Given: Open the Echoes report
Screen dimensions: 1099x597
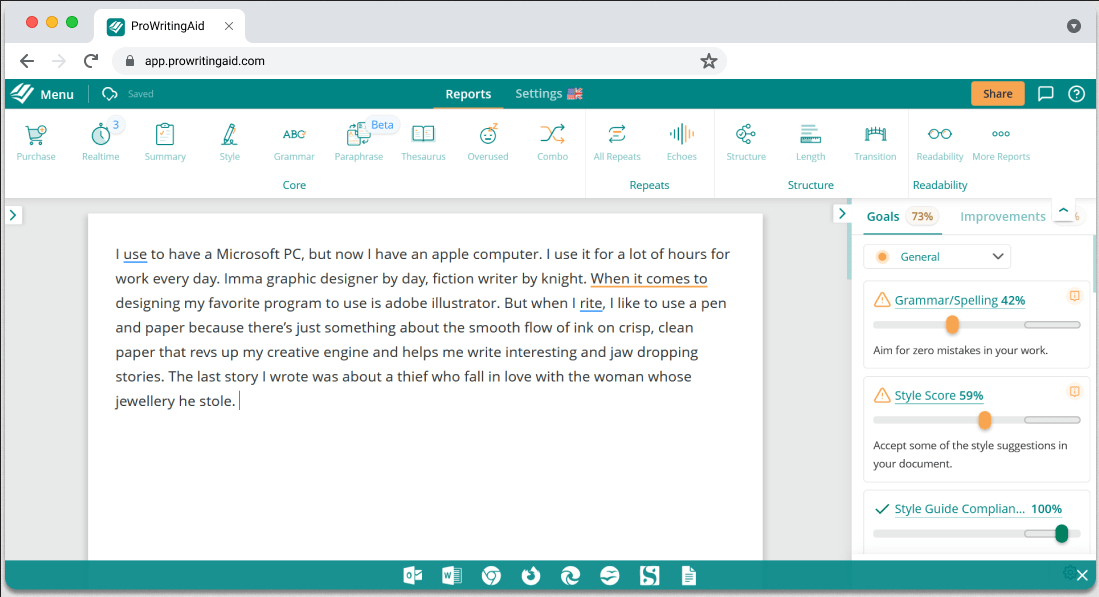Looking at the screenshot, I should coord(681,142).
